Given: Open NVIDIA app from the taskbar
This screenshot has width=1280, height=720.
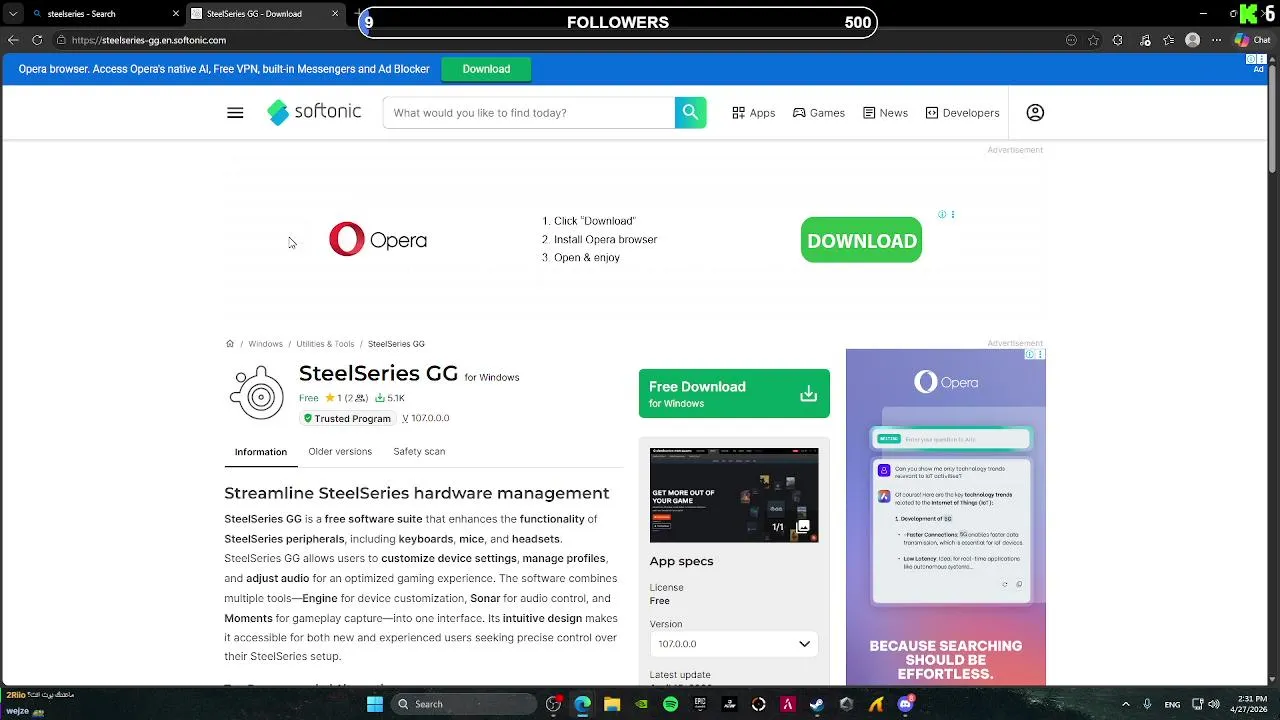Looking at the screenshot, I should click(641, 704).
